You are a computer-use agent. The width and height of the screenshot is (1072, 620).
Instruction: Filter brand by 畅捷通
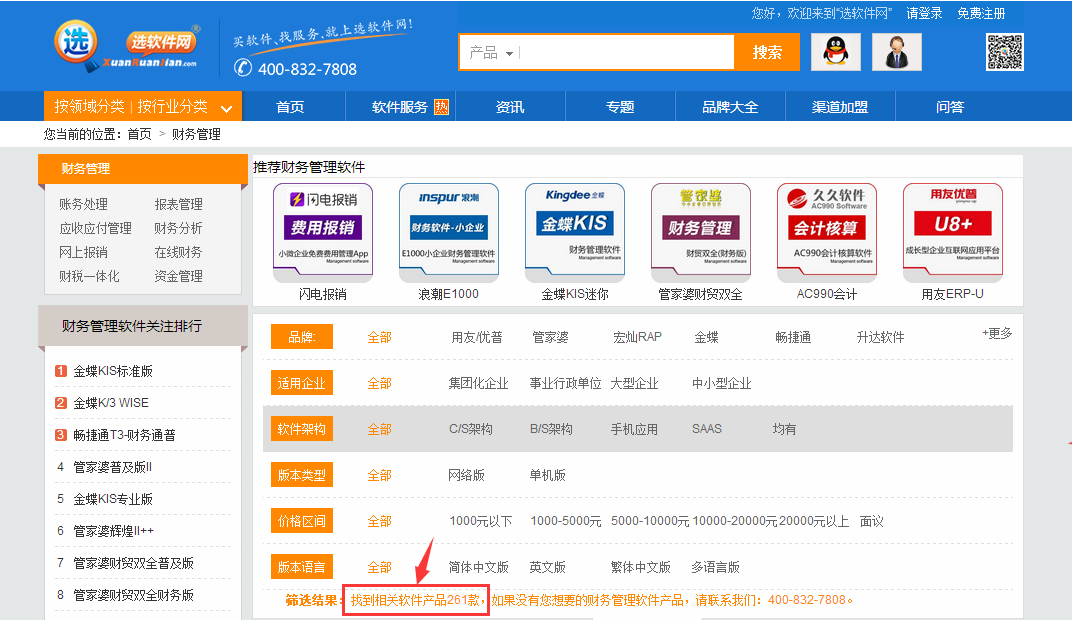[793, 337]
